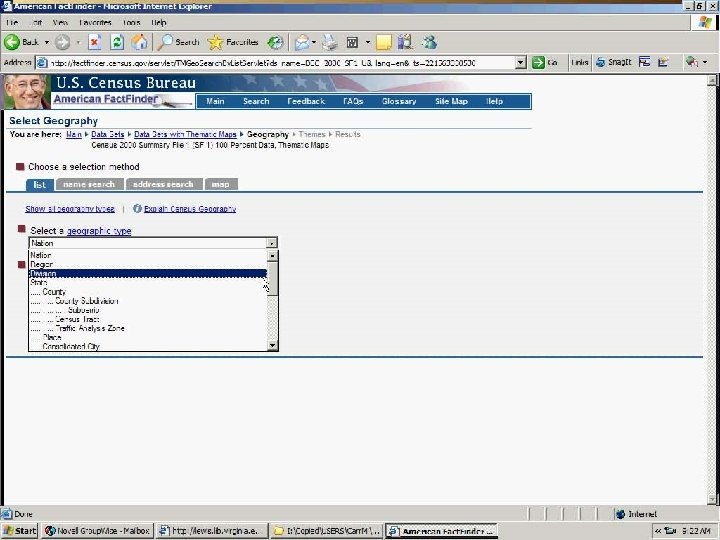This screenshot has height=540, width=720.
Task: Click Glossary in the navigation bar
Action: [x=399, y=101]
